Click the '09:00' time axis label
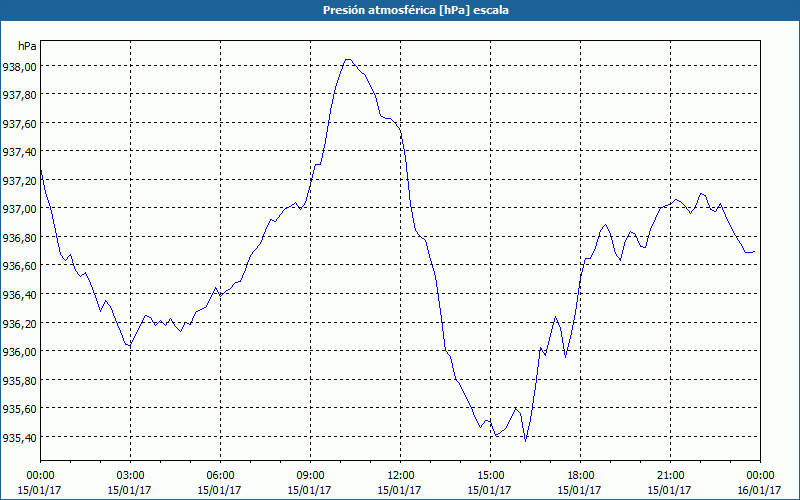The height and width of the screenshot is (500, 800). pyautogui.click(x=310, y=476)
